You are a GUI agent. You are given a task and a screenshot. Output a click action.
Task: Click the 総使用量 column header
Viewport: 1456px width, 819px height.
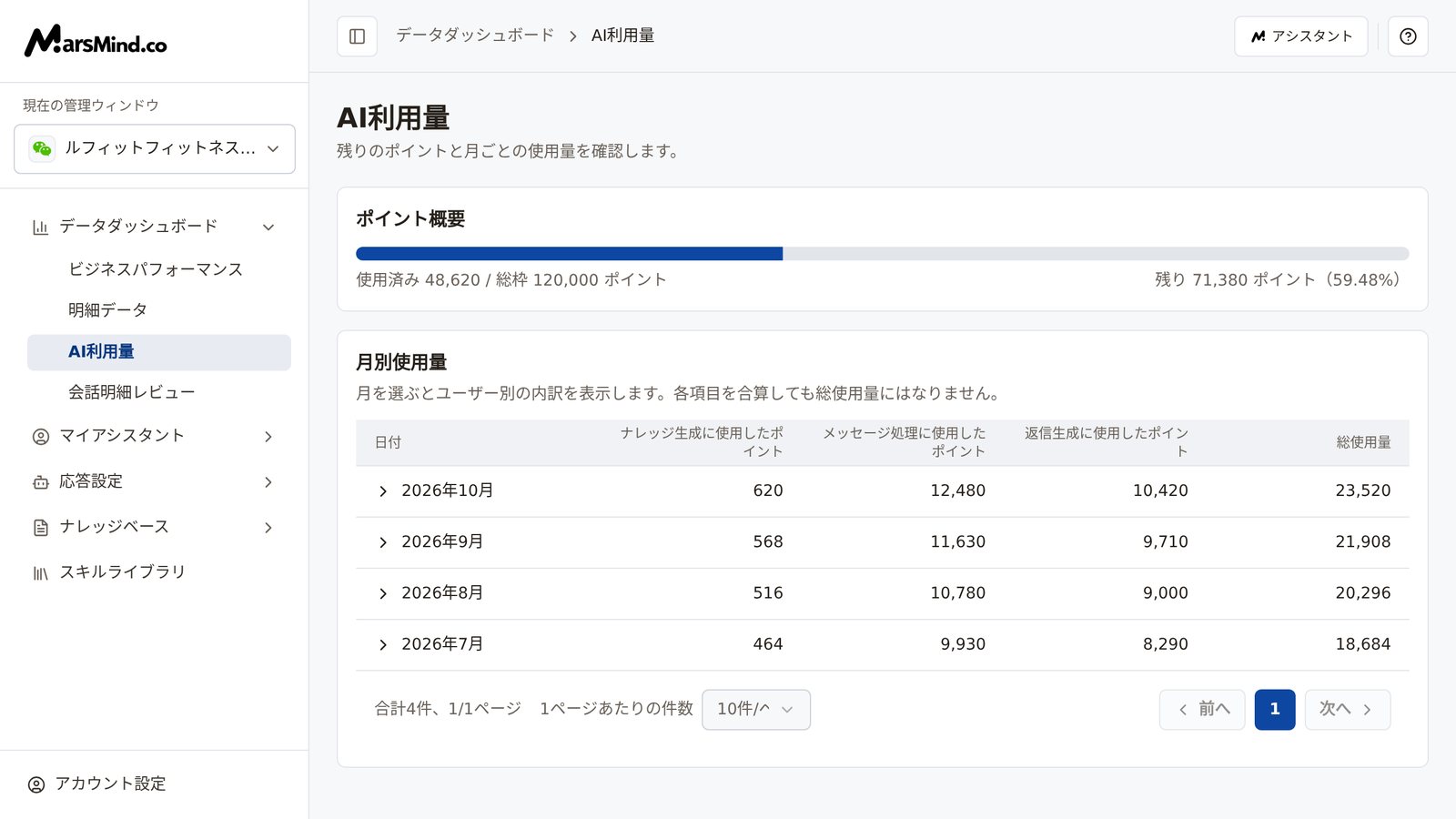coord(1363,442)
